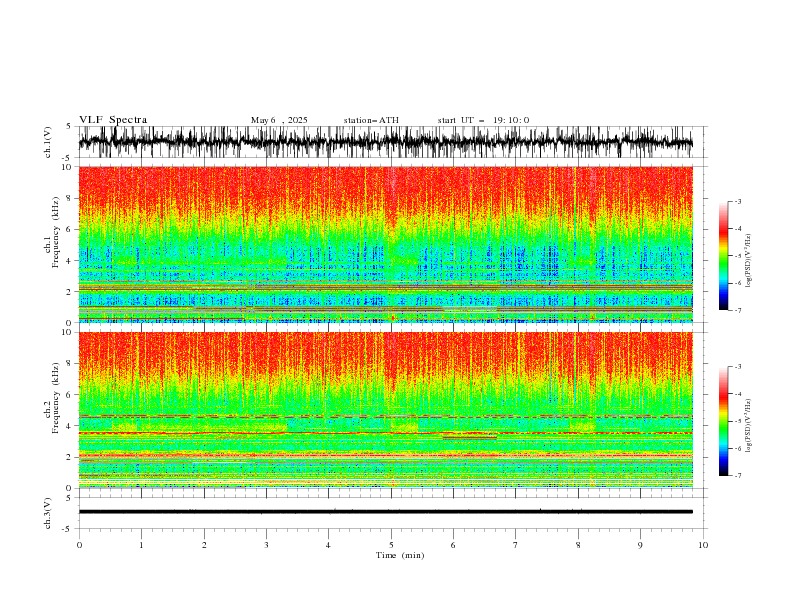The image size is (792, 612).
Task: Click the "-3" tick on ch.1 color bar
Action: (x=738, y=201)
